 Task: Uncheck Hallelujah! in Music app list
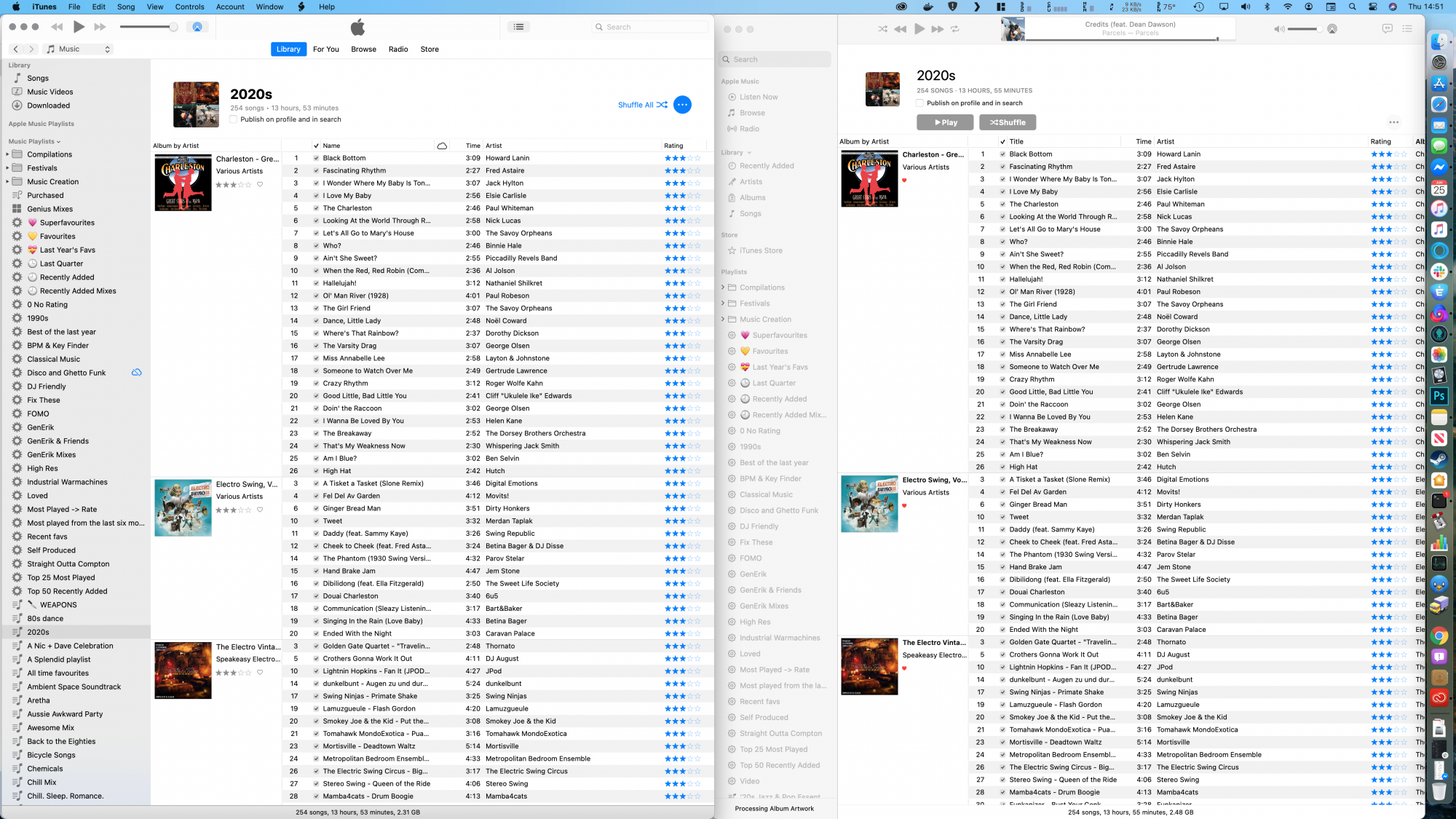tap(1002, 280)
